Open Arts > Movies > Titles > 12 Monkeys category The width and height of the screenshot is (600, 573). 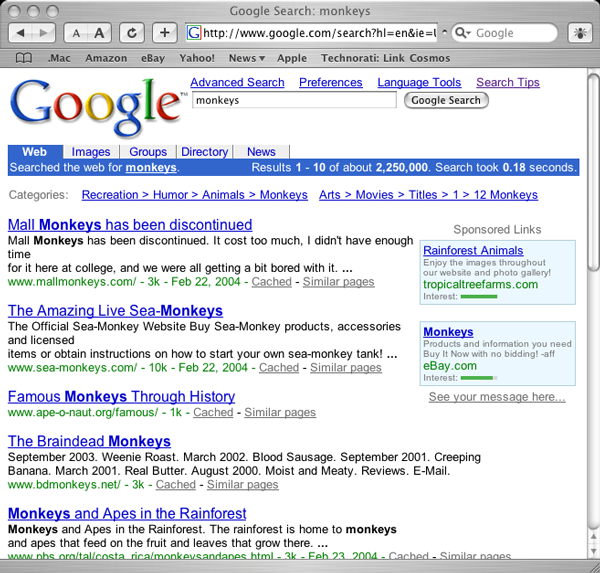(429, 195)
